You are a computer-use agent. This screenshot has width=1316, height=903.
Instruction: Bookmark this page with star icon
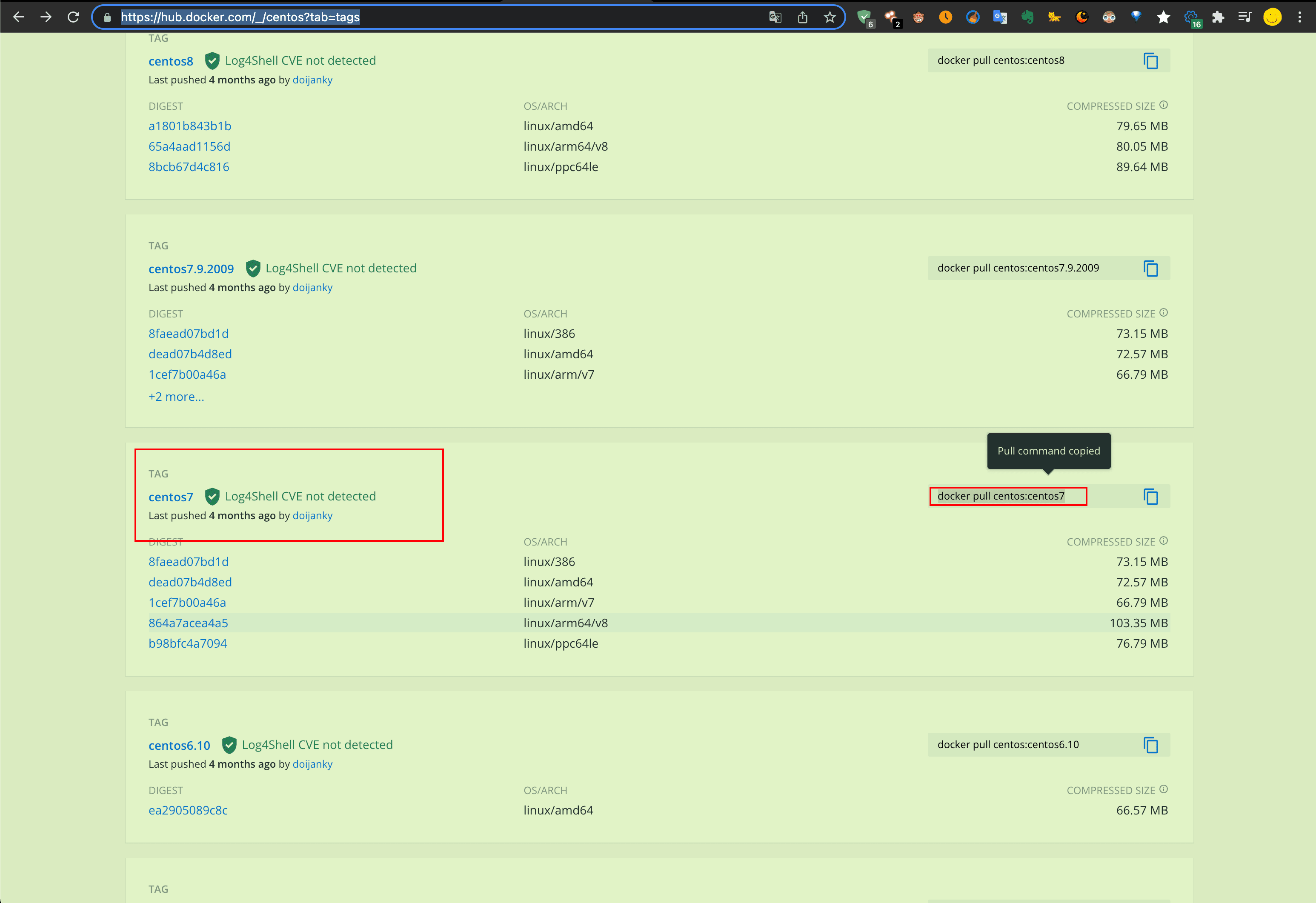coord(830,17)
